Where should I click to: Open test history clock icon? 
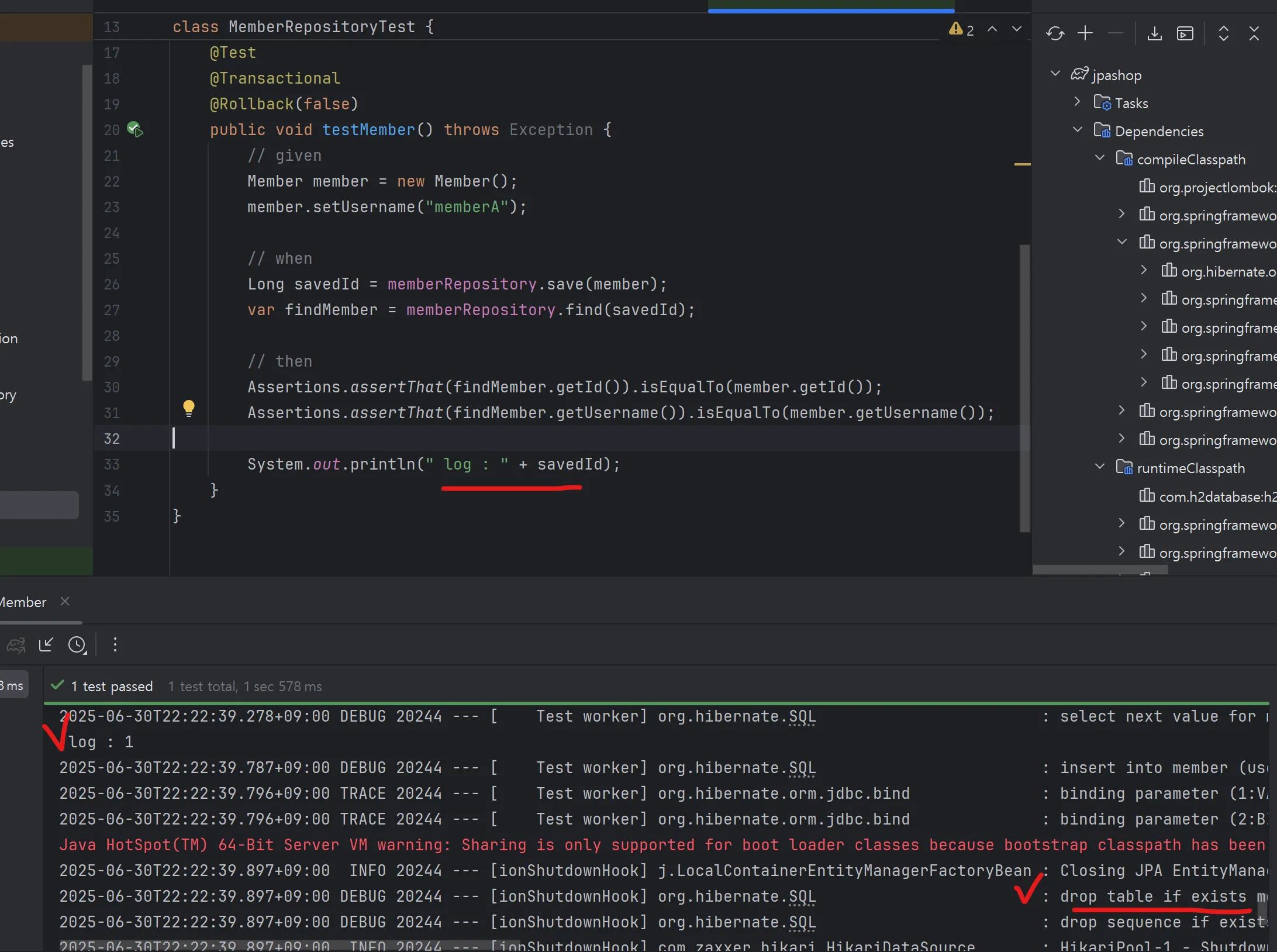coord(77,645)
